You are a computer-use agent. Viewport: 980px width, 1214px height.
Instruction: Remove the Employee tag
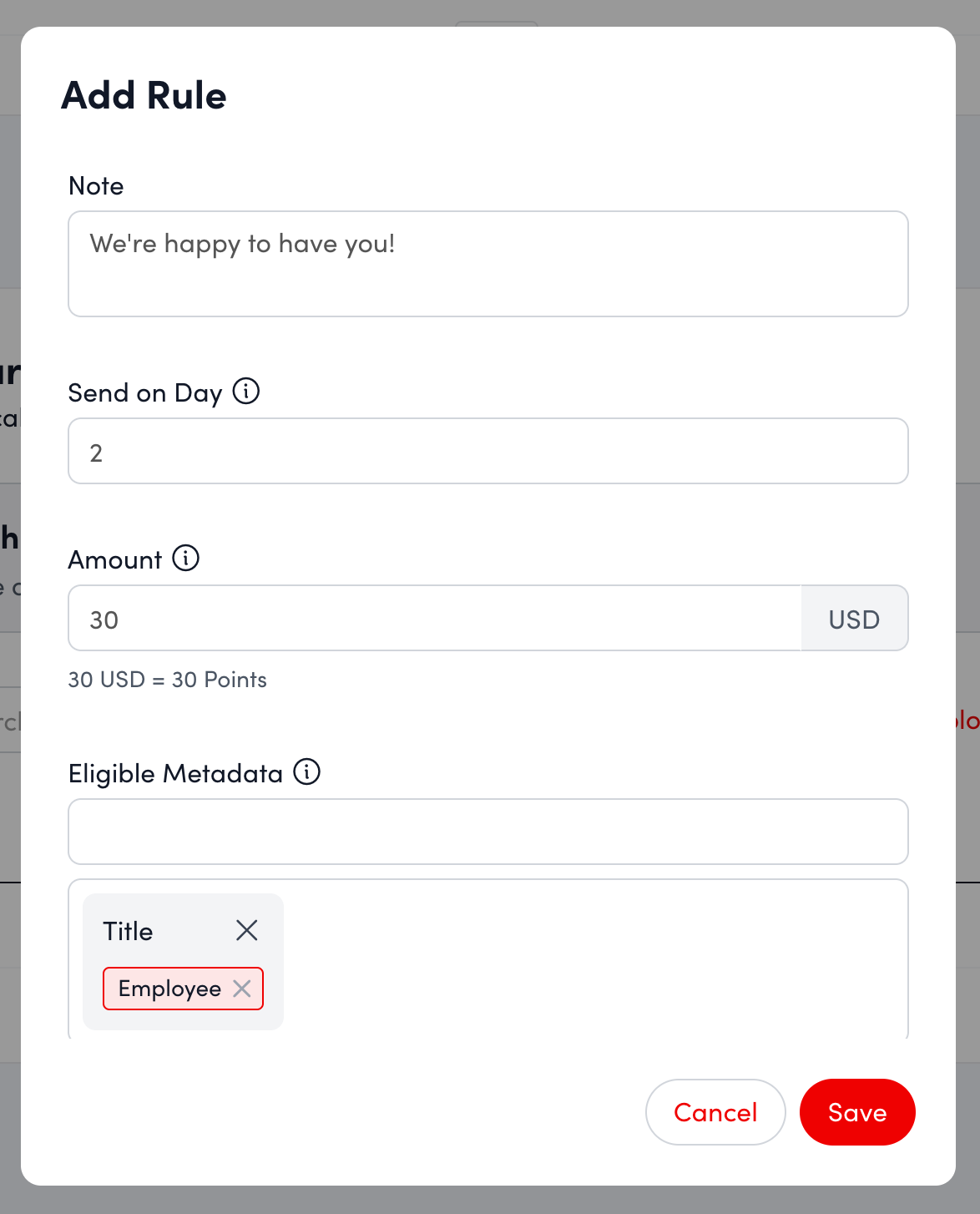243,989
